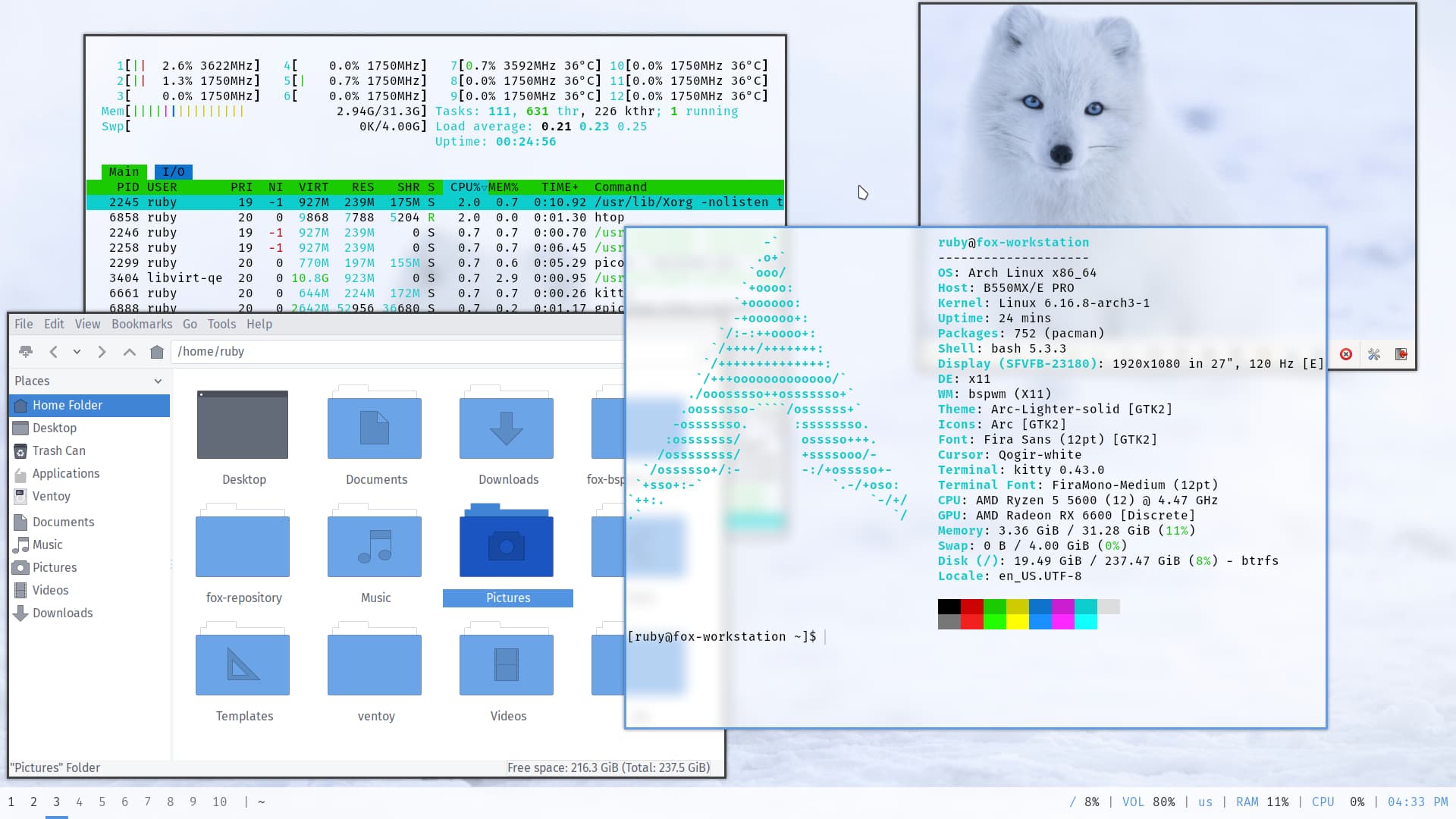
Task: Sort htop by the CPU% column header
Action: pyautogui.click(x=465, y=187)
